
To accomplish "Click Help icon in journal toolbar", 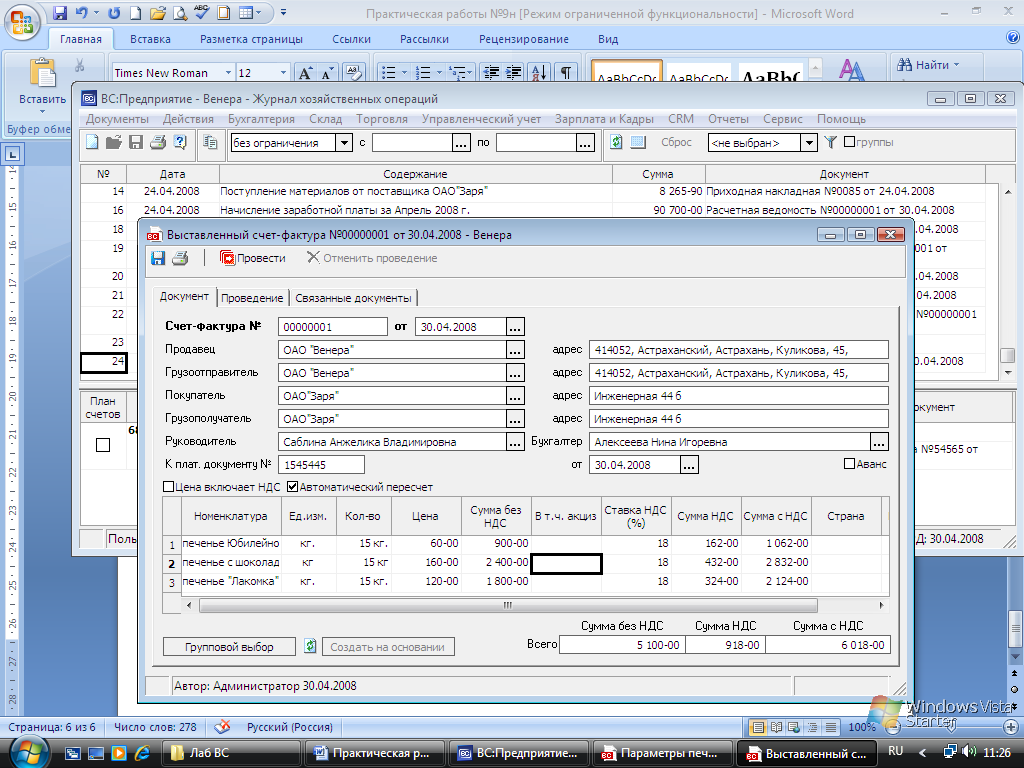I will click(180, 142).
